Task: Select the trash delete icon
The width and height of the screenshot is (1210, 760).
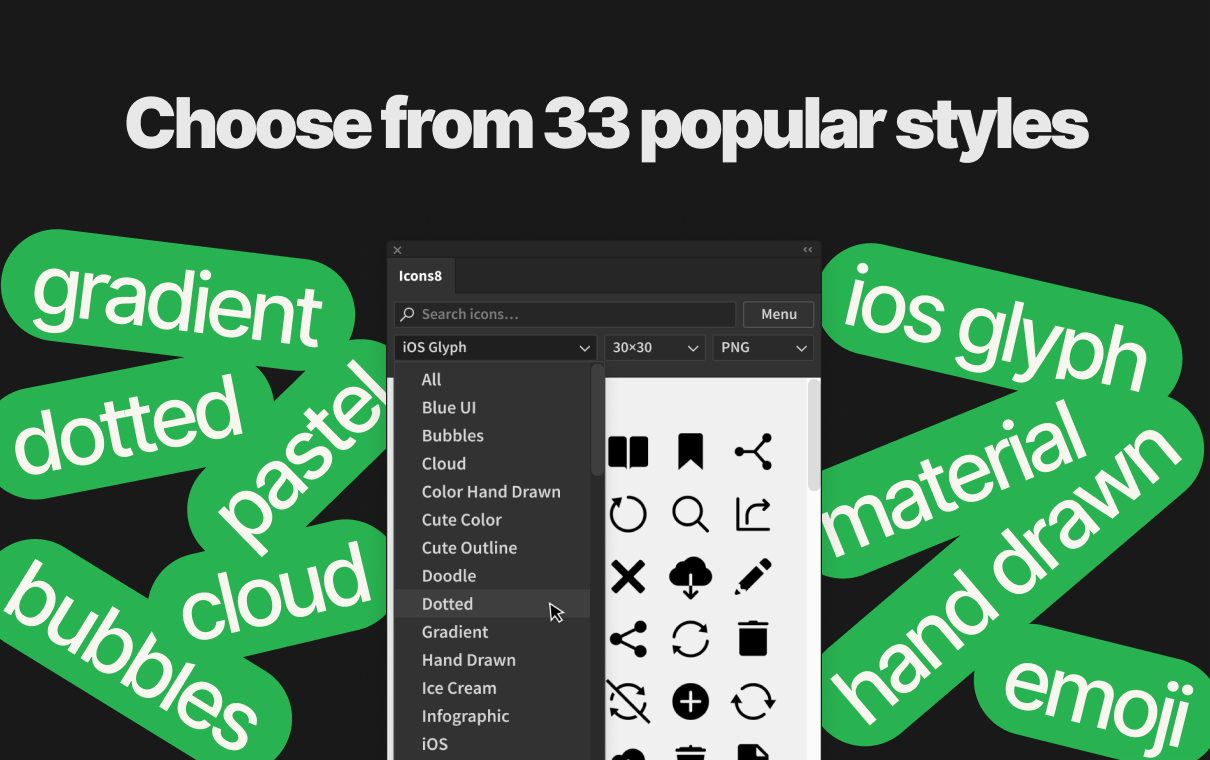Action: (753, 639)
